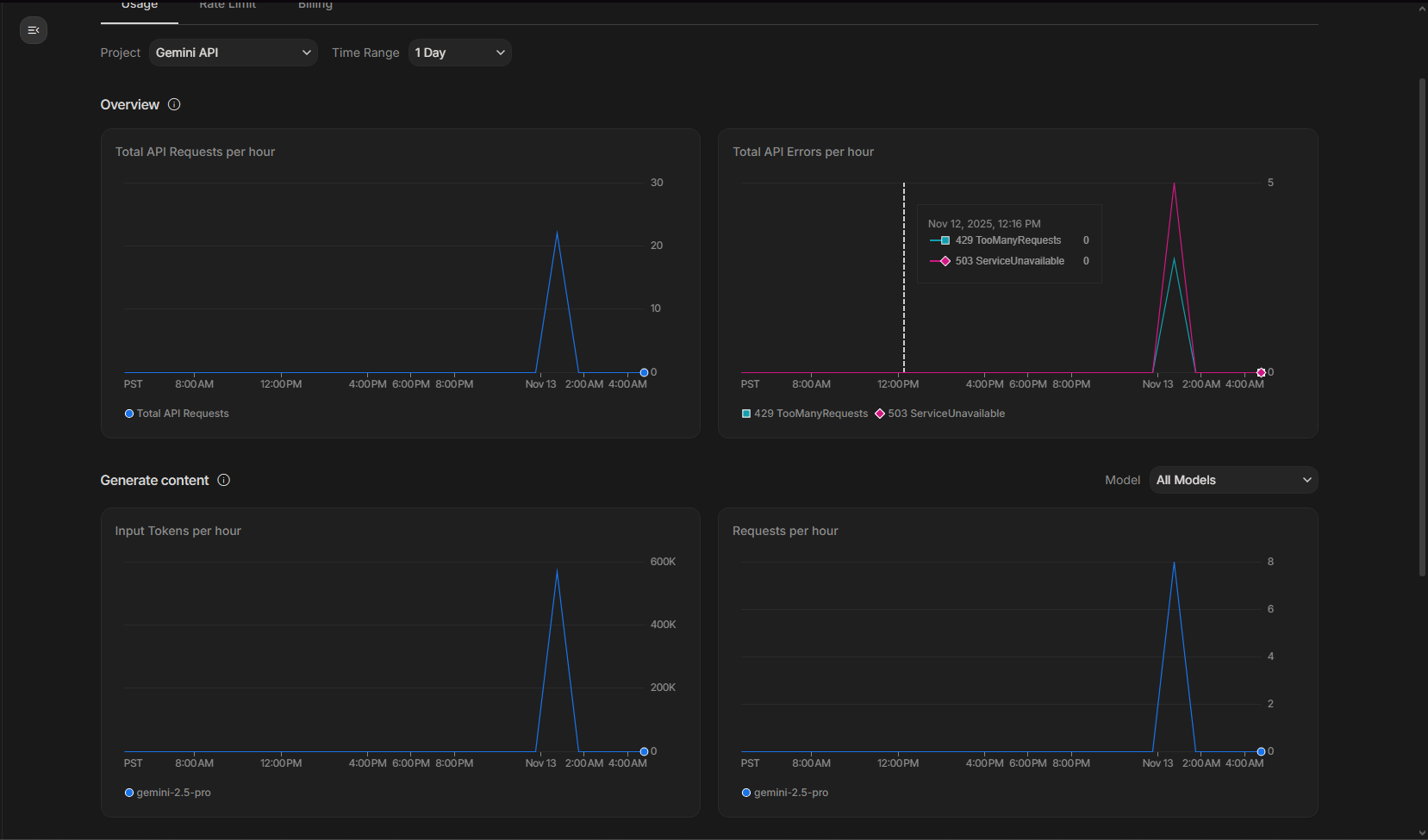
Task: Toggle the 429 TooManyRequests legend series
Action: (805, 414)
